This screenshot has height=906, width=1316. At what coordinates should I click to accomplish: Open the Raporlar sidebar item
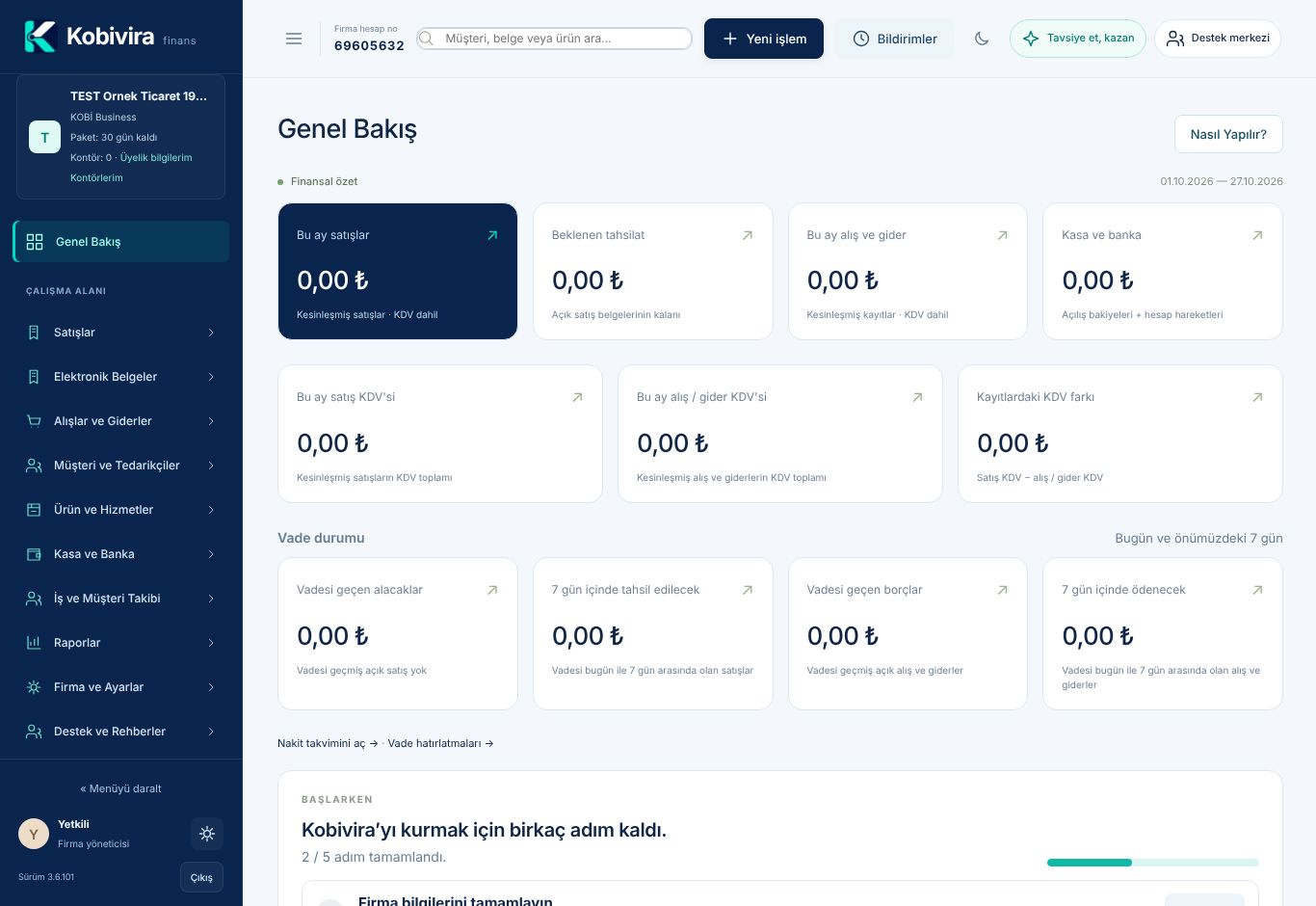pos(120,643)
